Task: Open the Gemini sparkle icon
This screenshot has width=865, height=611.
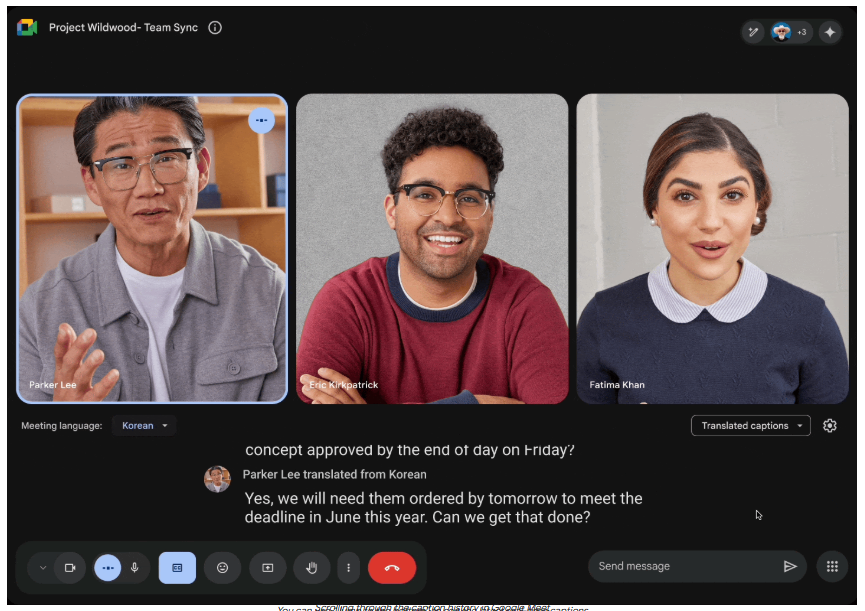Action: point(829,32)
